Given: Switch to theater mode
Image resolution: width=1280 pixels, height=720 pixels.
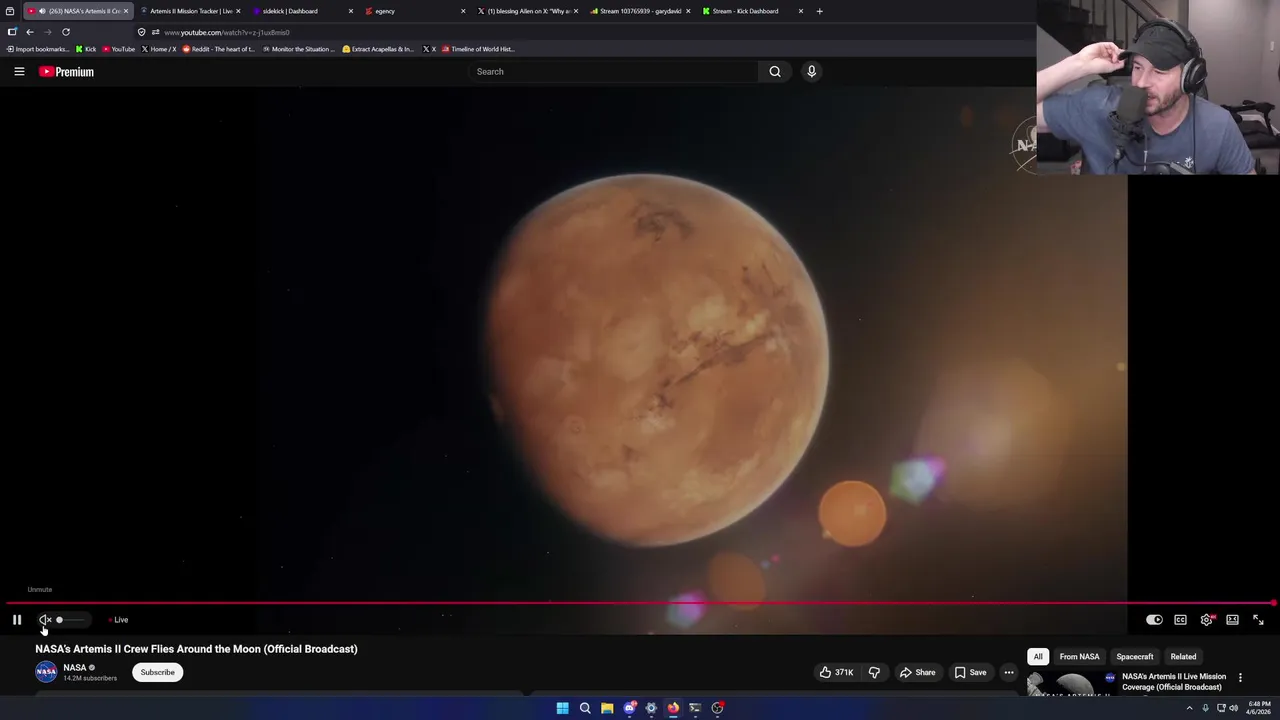Looking at the screenshot, I should click(x=1232, y=620).
